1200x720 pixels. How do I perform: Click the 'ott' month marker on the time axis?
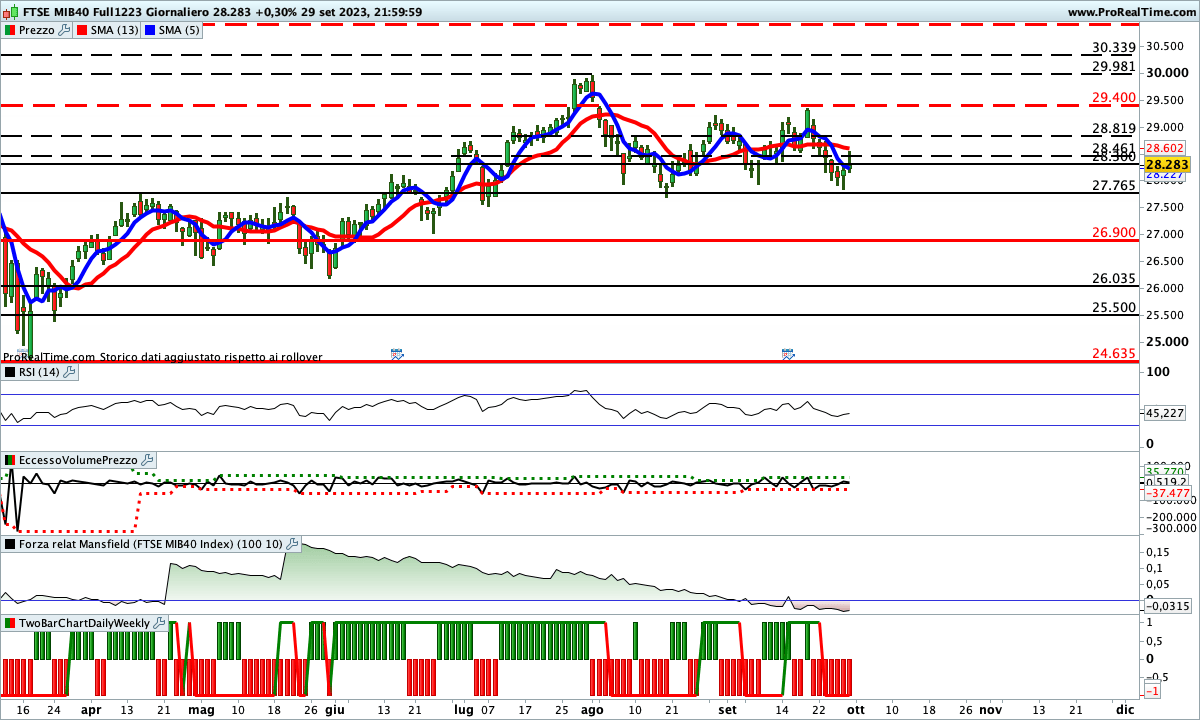tap(854, 708)
